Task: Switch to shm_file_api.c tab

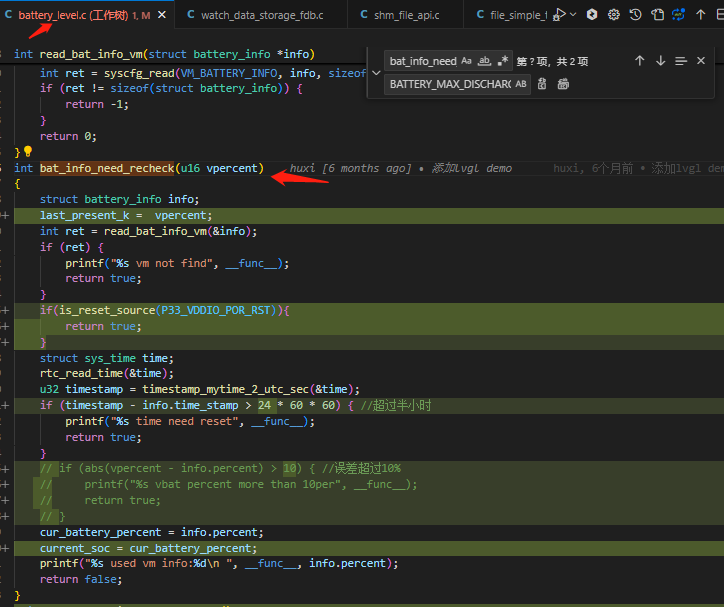Action: (x=406, y=15)
